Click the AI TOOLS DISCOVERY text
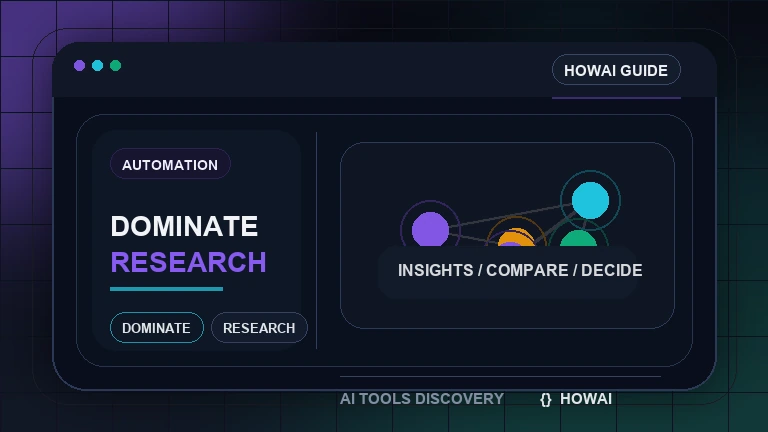The width and height of the screenshot is (768, 432). [422, 399]
